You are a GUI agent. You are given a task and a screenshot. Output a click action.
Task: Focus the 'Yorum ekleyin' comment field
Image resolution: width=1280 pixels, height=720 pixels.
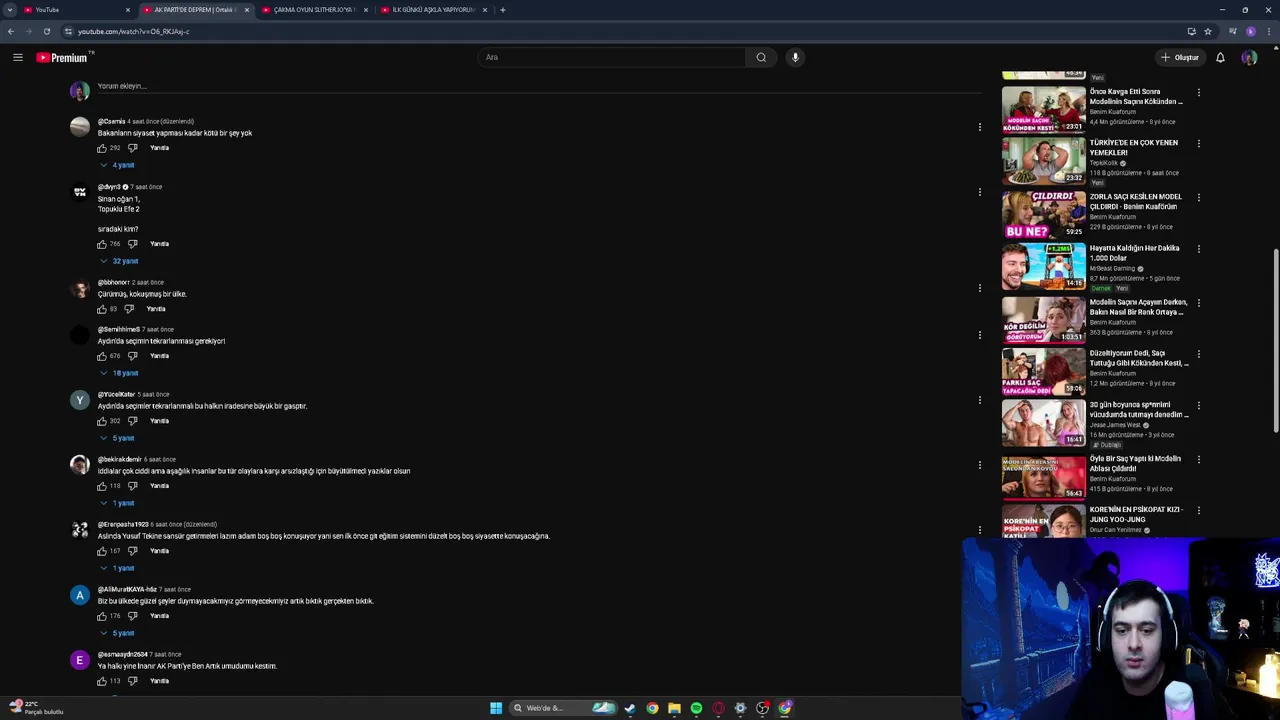coord(540,87)
